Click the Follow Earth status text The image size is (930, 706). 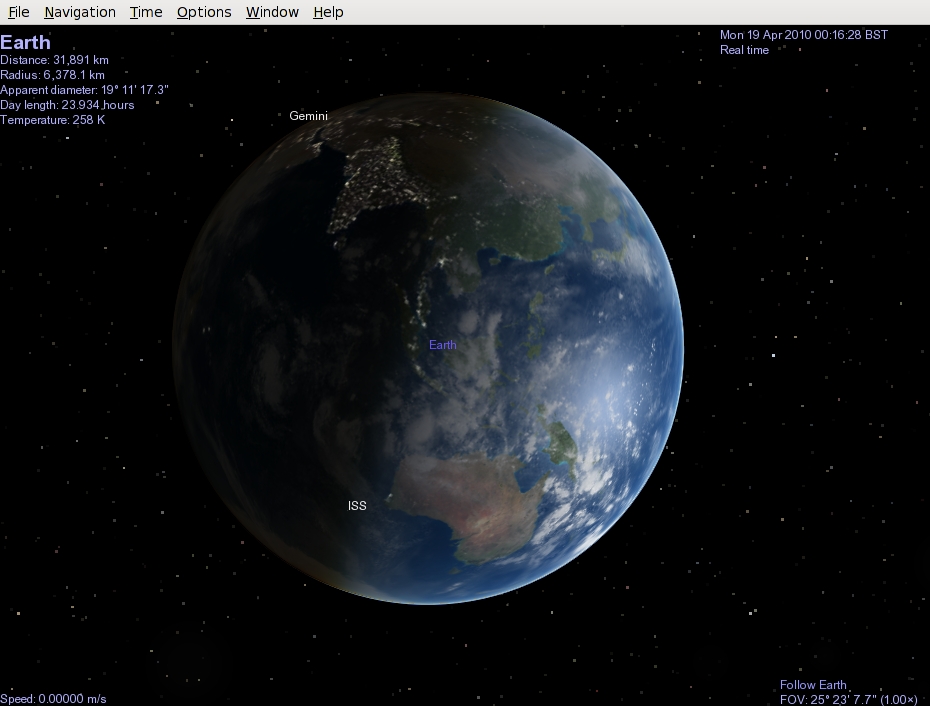point(813,685)
